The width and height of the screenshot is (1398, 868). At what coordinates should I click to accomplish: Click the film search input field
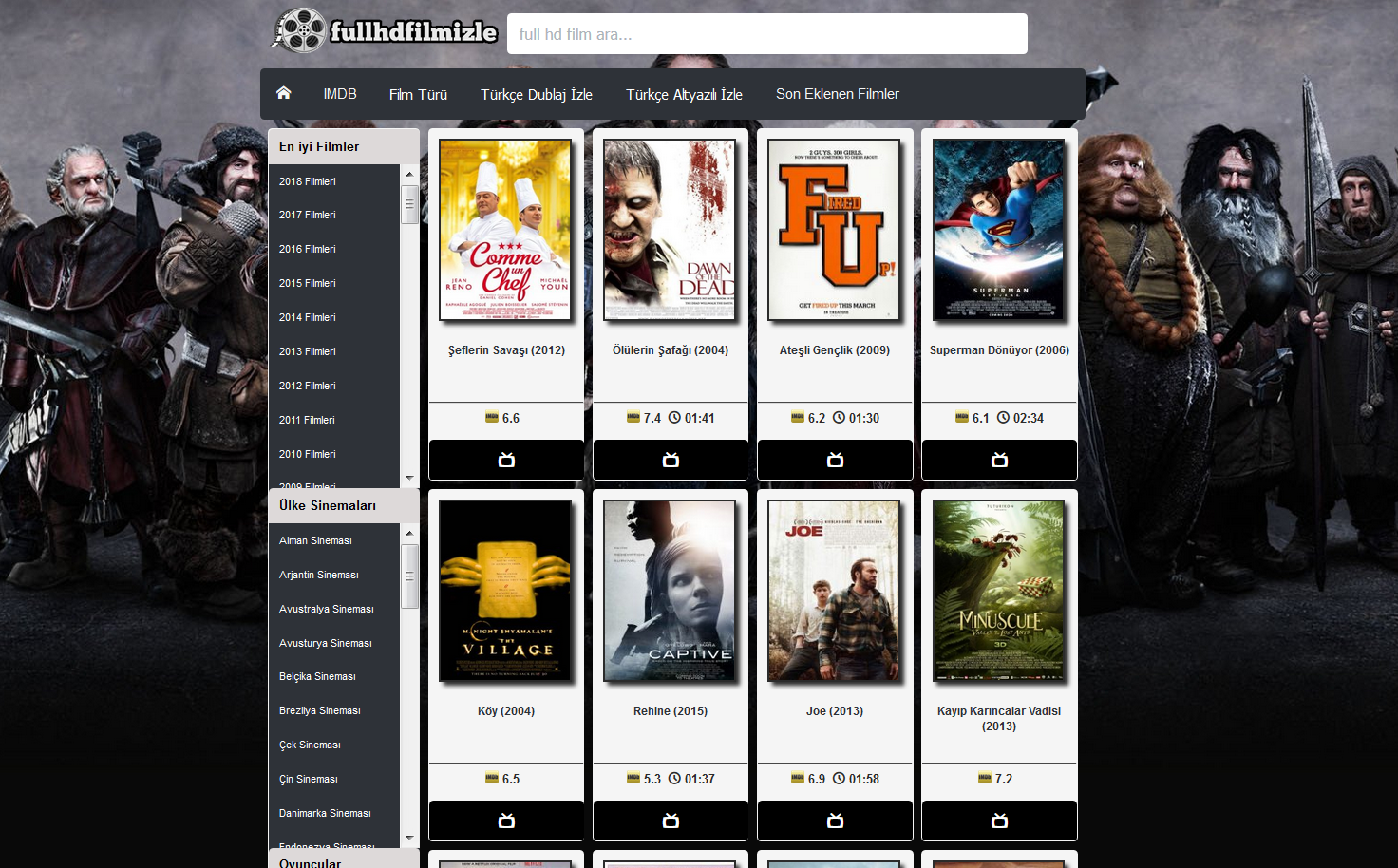(767, 34)
